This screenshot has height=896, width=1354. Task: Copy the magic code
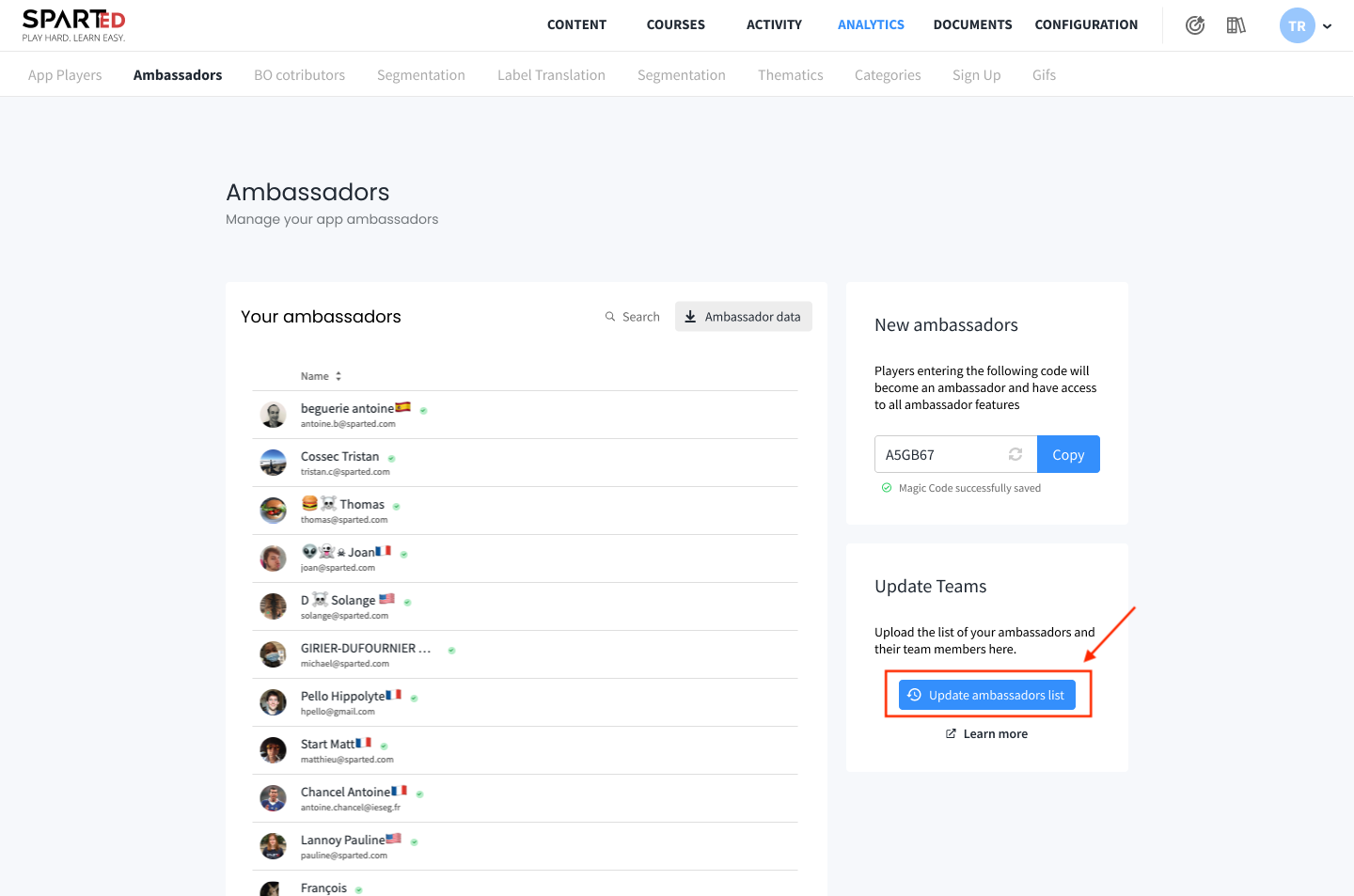1068,454
